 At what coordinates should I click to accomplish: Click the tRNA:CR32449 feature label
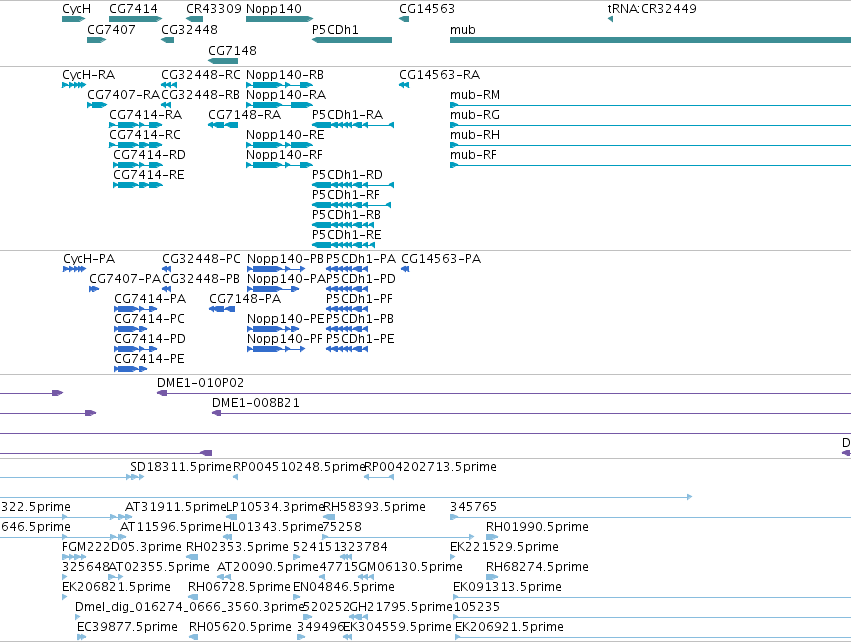[x=652, y=9]
